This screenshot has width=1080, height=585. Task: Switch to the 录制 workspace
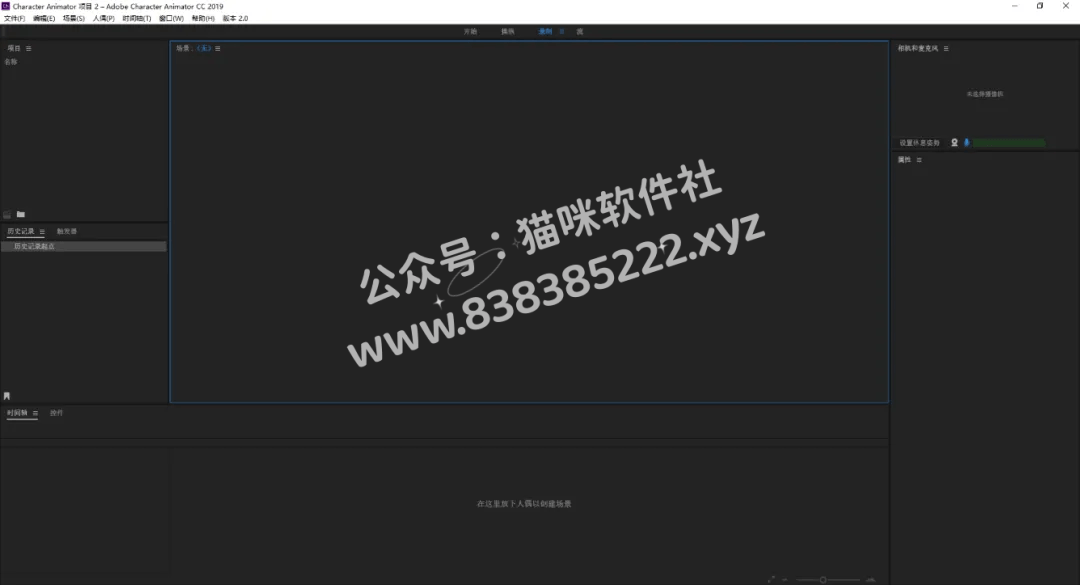[545, 32]
